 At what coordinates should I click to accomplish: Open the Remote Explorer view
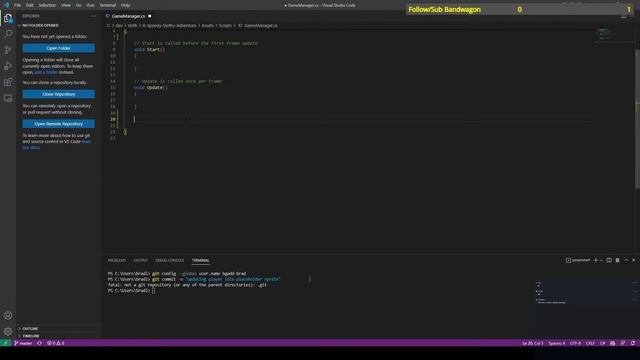(x=8, y=98)
